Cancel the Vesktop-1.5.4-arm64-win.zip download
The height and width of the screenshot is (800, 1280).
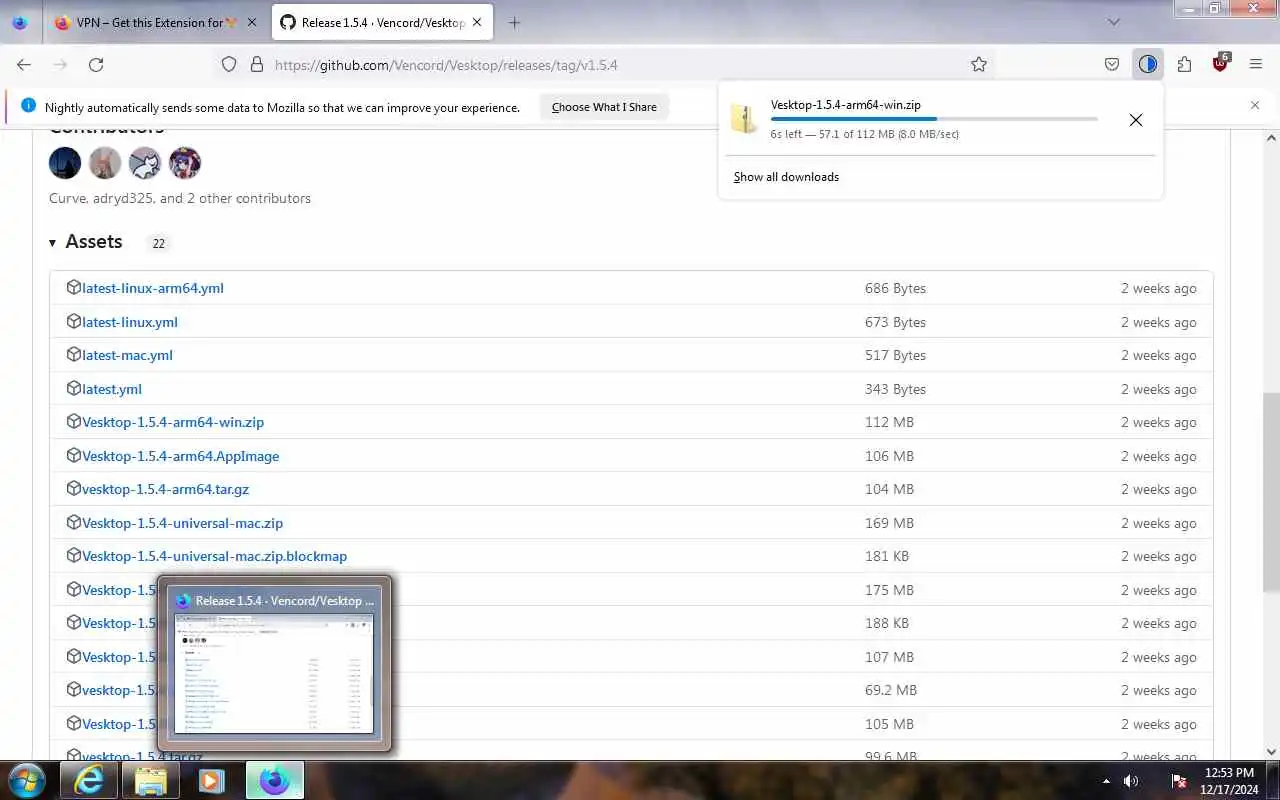click(x=1136, y=120)
